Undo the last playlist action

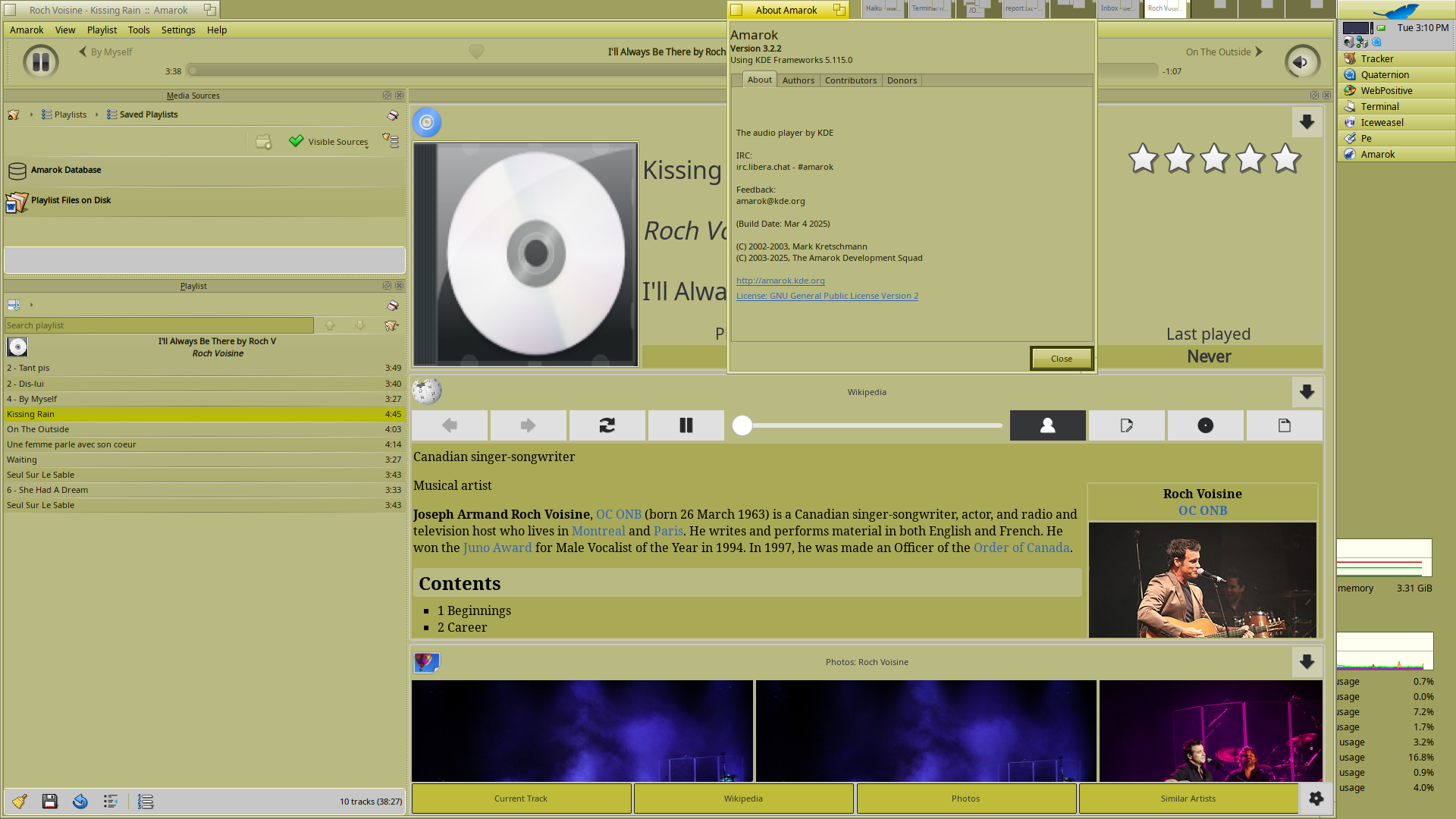point(80,802)
